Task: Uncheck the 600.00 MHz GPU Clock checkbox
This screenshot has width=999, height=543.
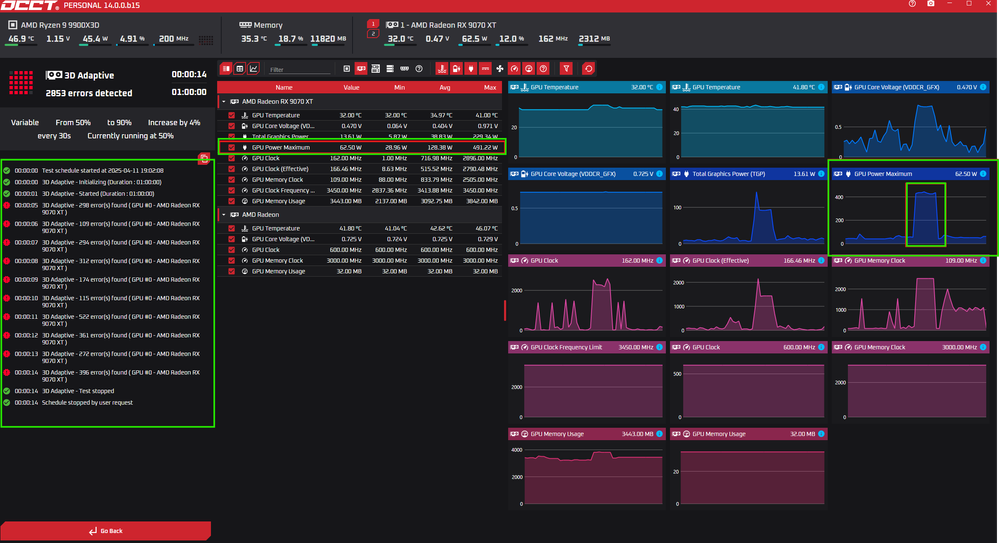Action: pos(231,250)
